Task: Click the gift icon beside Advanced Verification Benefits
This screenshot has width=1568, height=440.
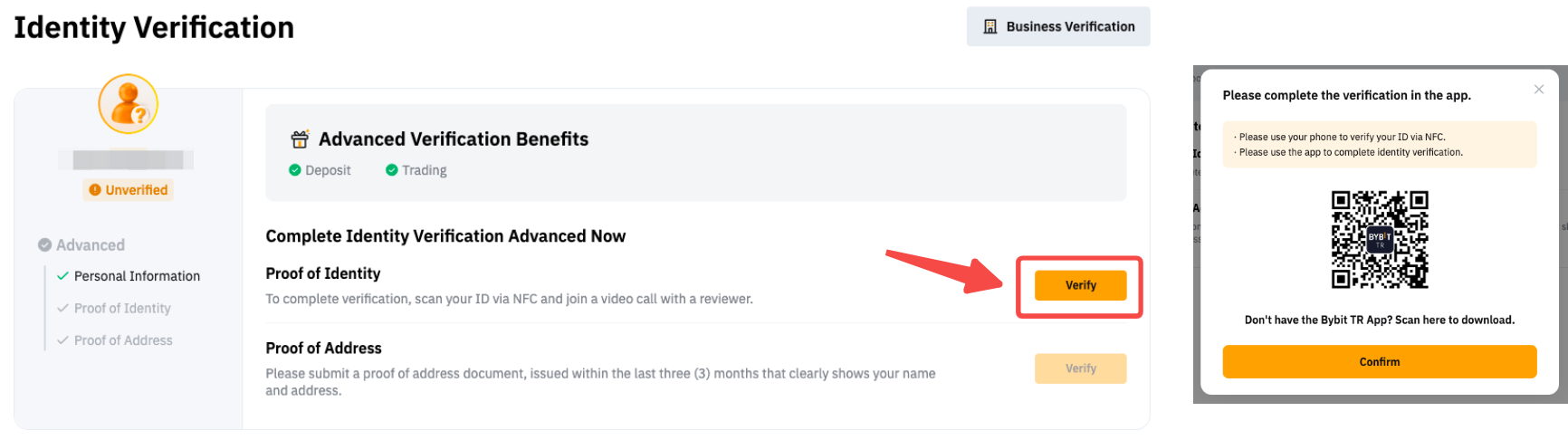Action: (300, 139)
